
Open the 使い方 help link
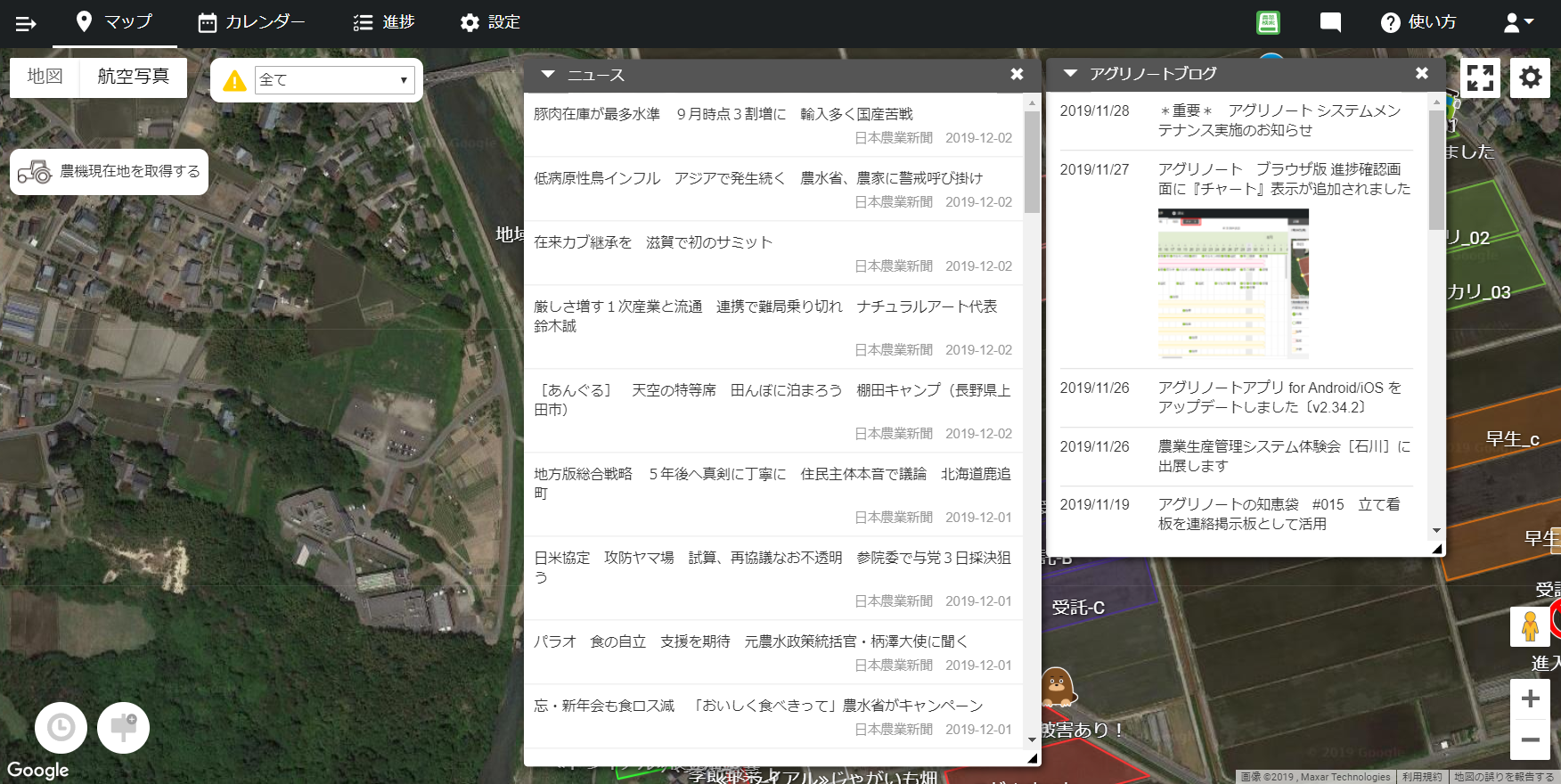pos(1418,21)
